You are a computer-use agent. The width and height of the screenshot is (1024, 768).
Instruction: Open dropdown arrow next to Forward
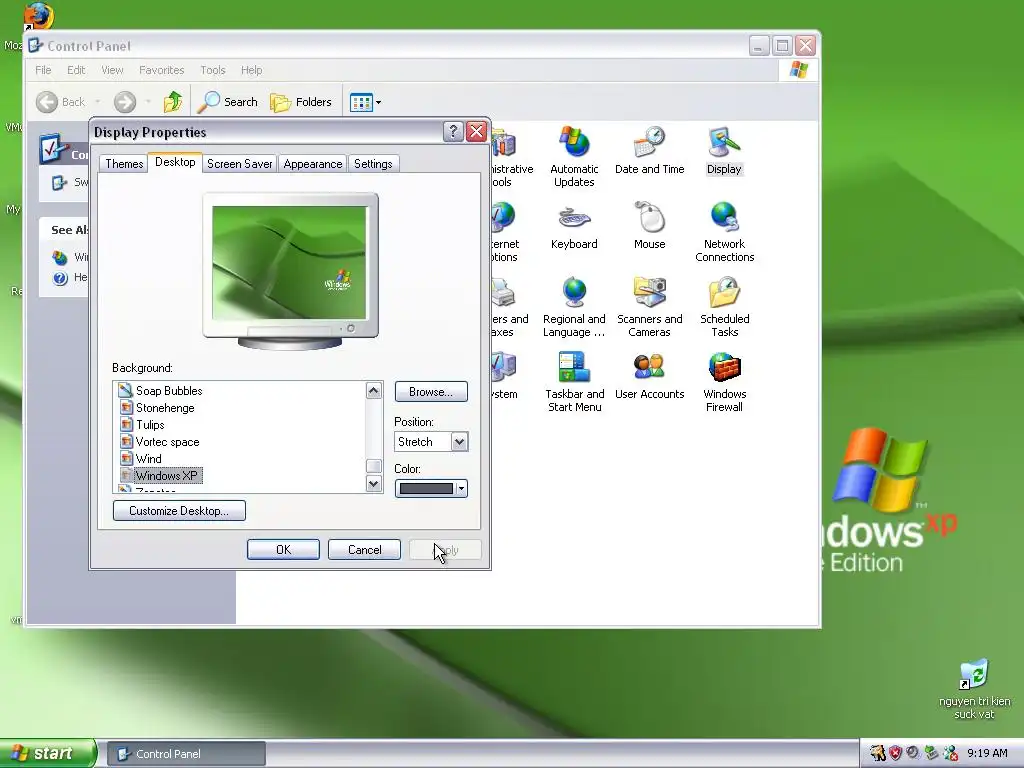click(x=148, y=102)
